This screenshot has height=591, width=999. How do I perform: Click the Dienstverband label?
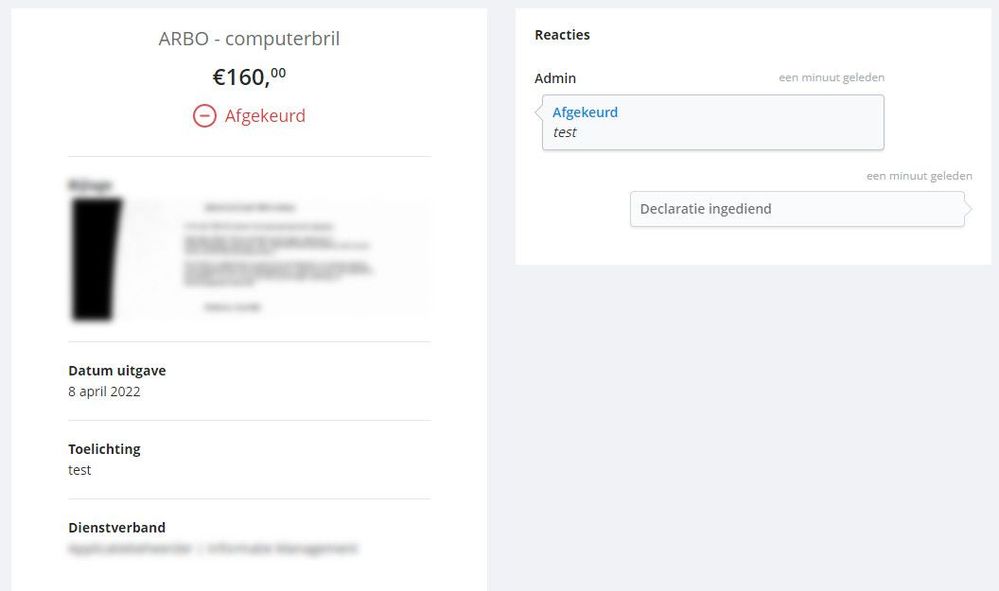[x=117, y=527]
